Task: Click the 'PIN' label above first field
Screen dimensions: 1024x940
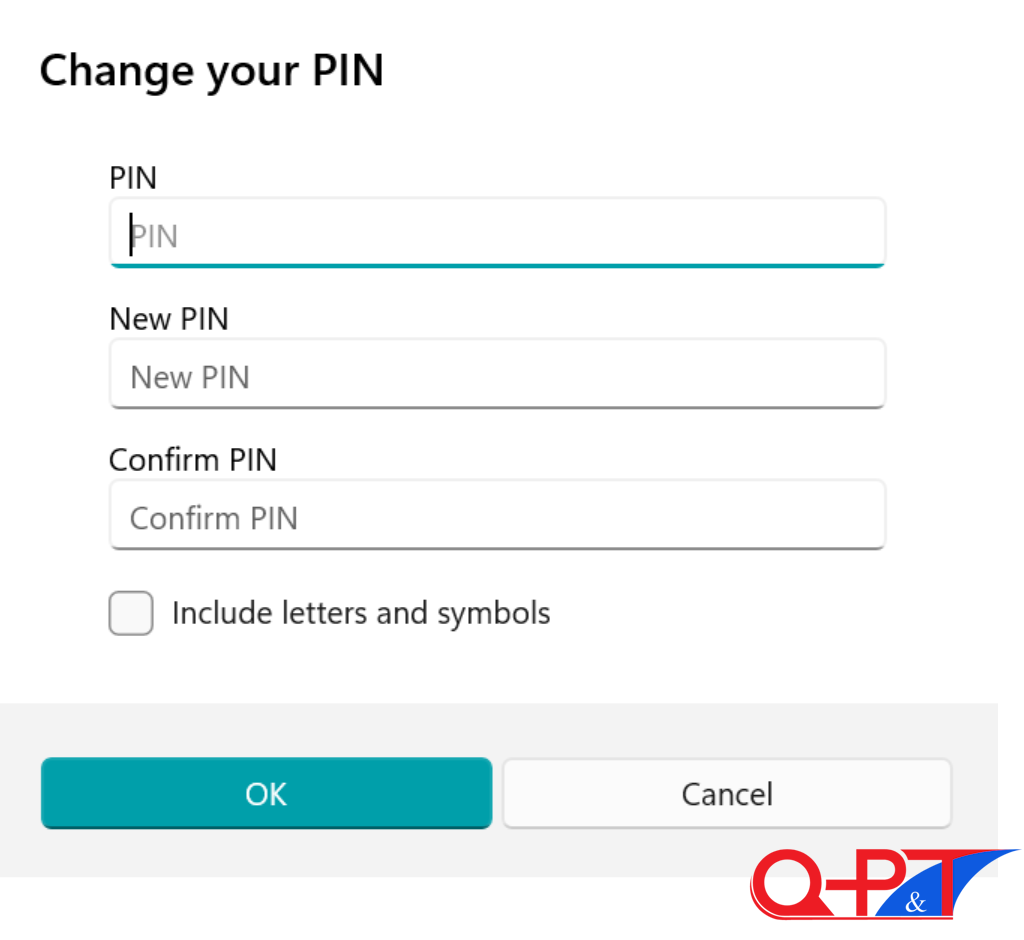Action: [133, 178]
